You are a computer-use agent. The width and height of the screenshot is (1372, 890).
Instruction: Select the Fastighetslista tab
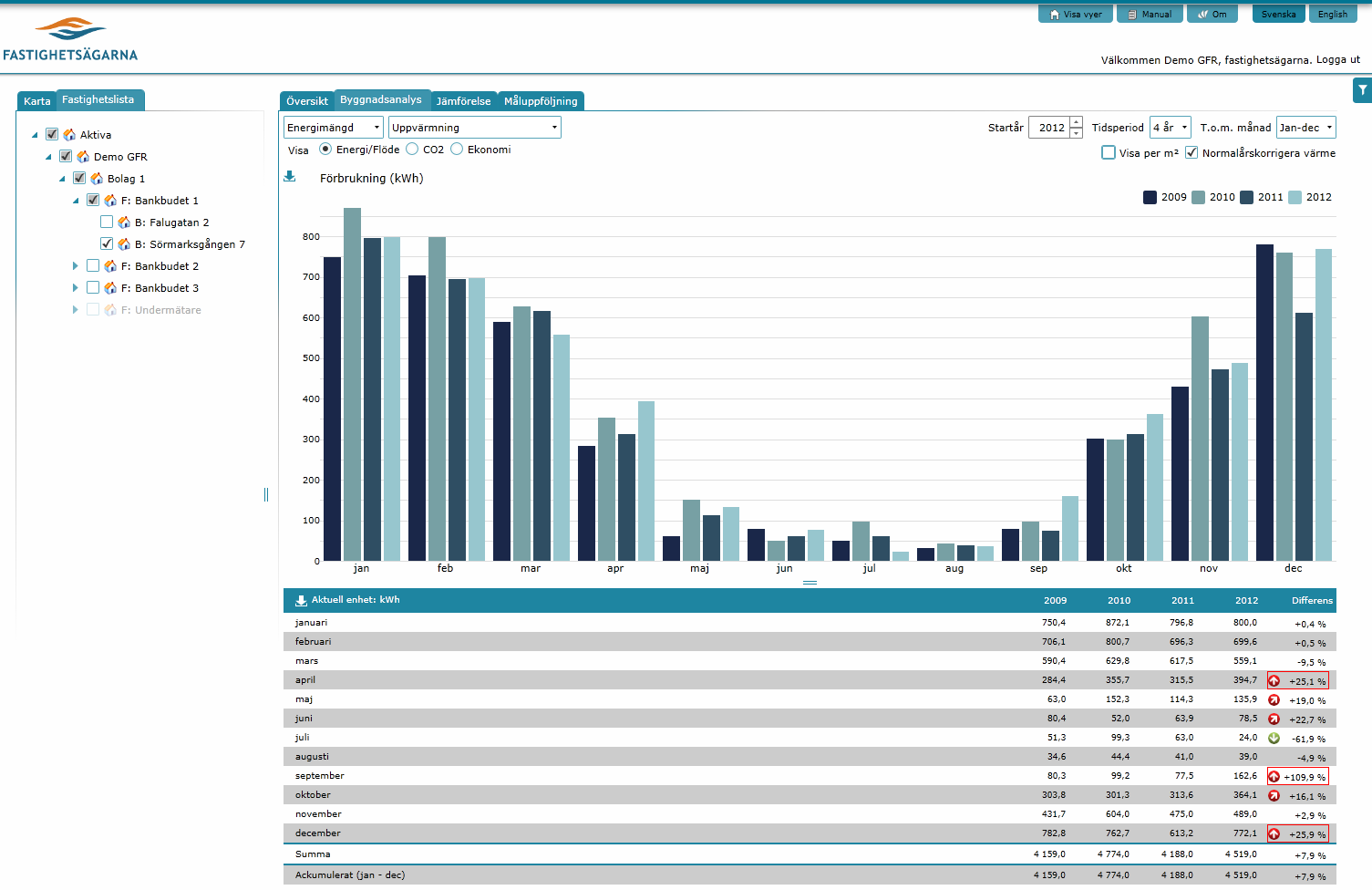[x=98, y=99]
